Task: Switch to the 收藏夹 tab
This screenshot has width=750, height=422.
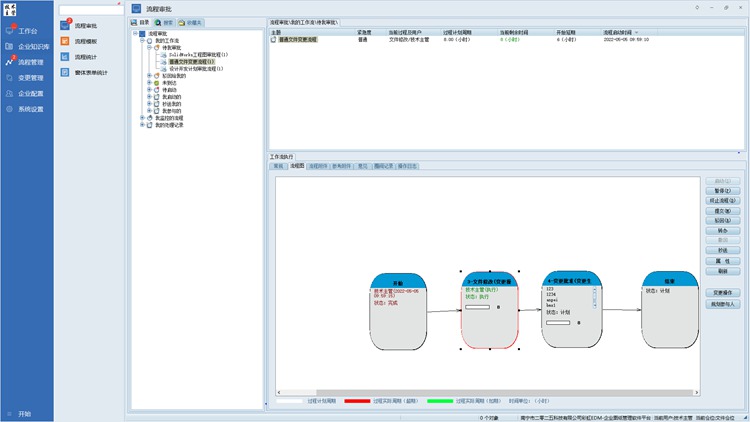Action: (x=192, y=22)
